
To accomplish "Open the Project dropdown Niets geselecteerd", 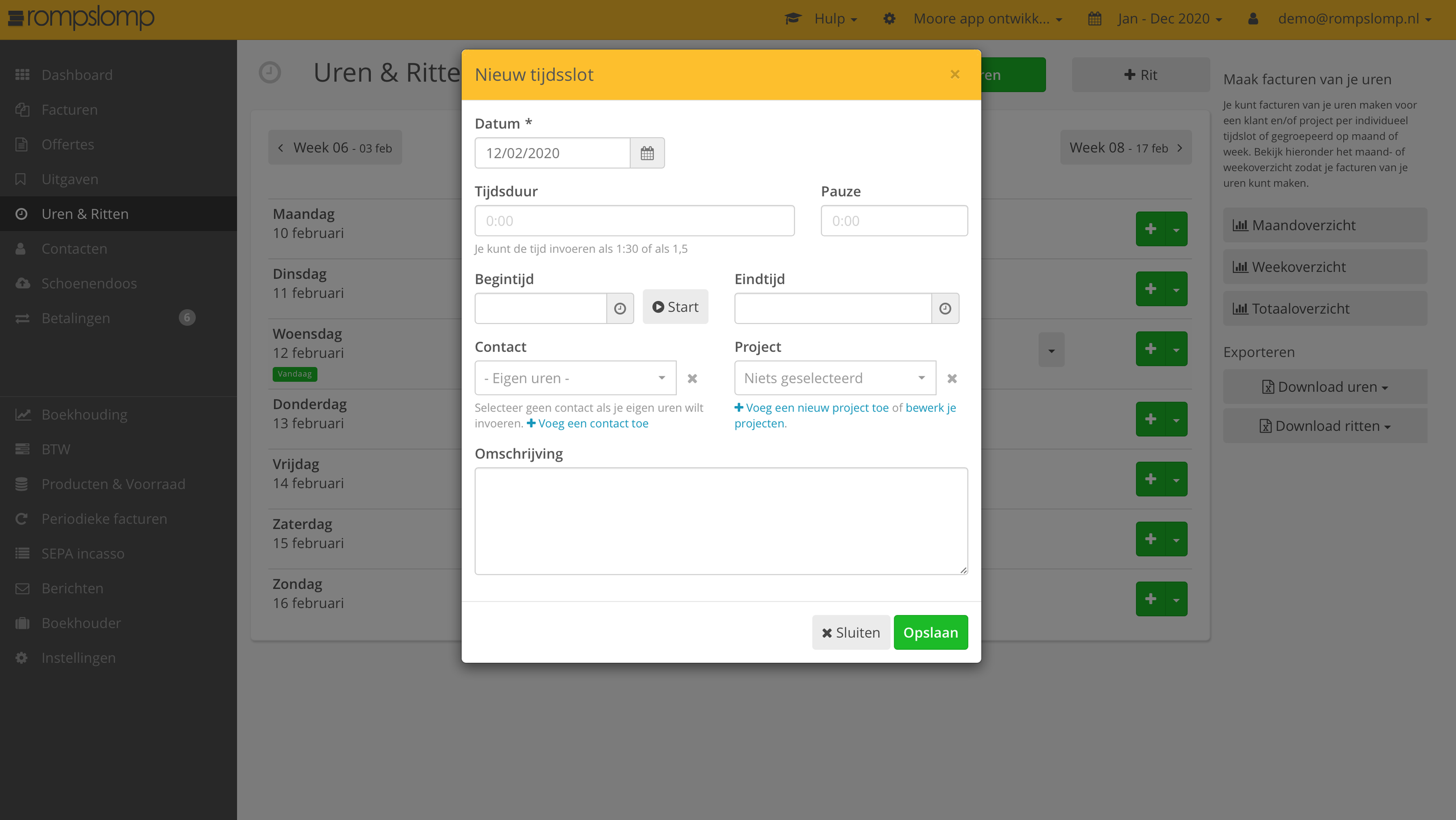I will click(835, 378).
